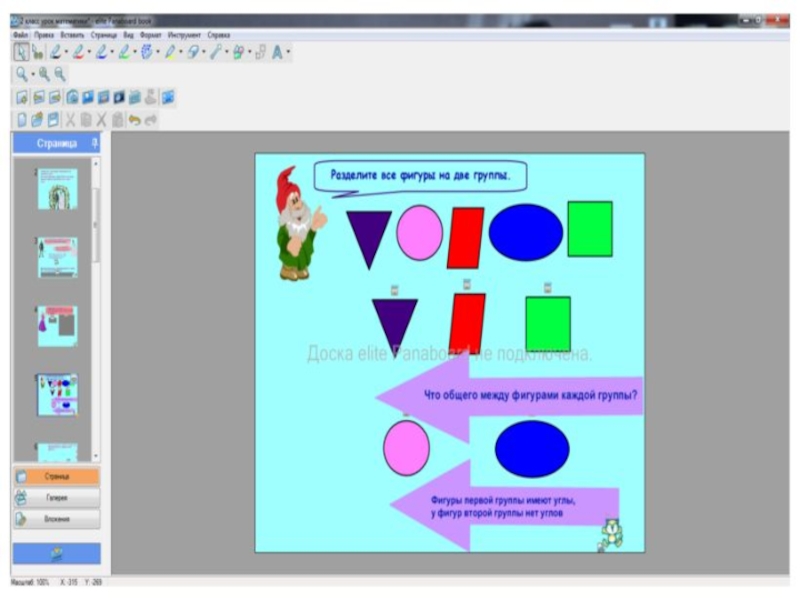Image resolution: width=800 pixels, height=600 pixels.
Task: Open the Файл menu
Action: tap(20, 34)
